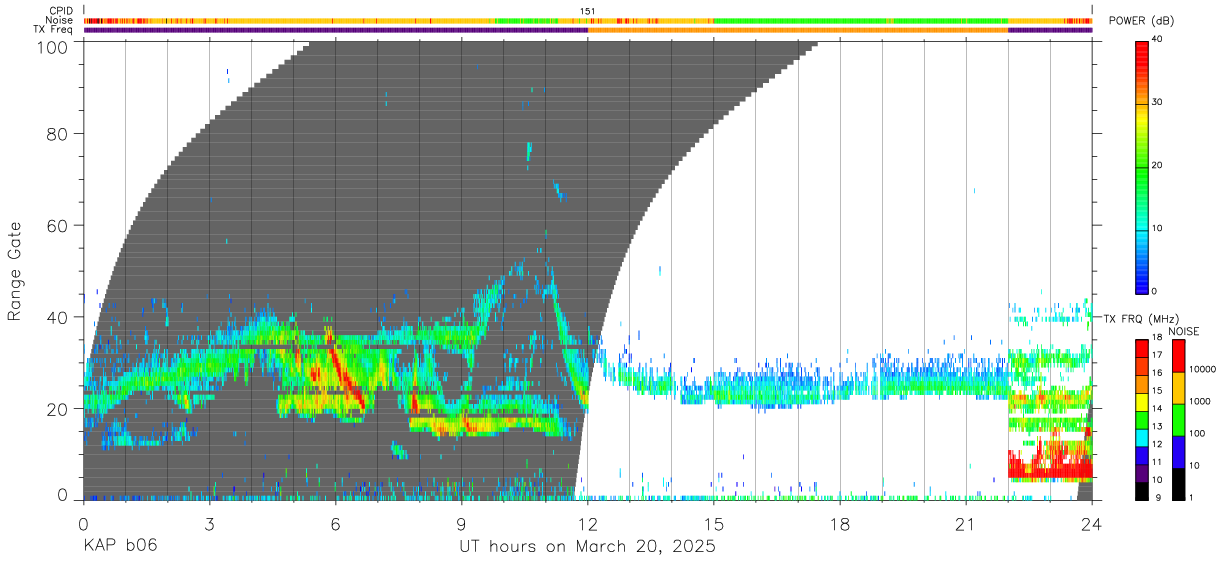This screenshot has width=1228, height=567.
Task: Click UT hour tick 24
Action: (x=1092, y=523)
